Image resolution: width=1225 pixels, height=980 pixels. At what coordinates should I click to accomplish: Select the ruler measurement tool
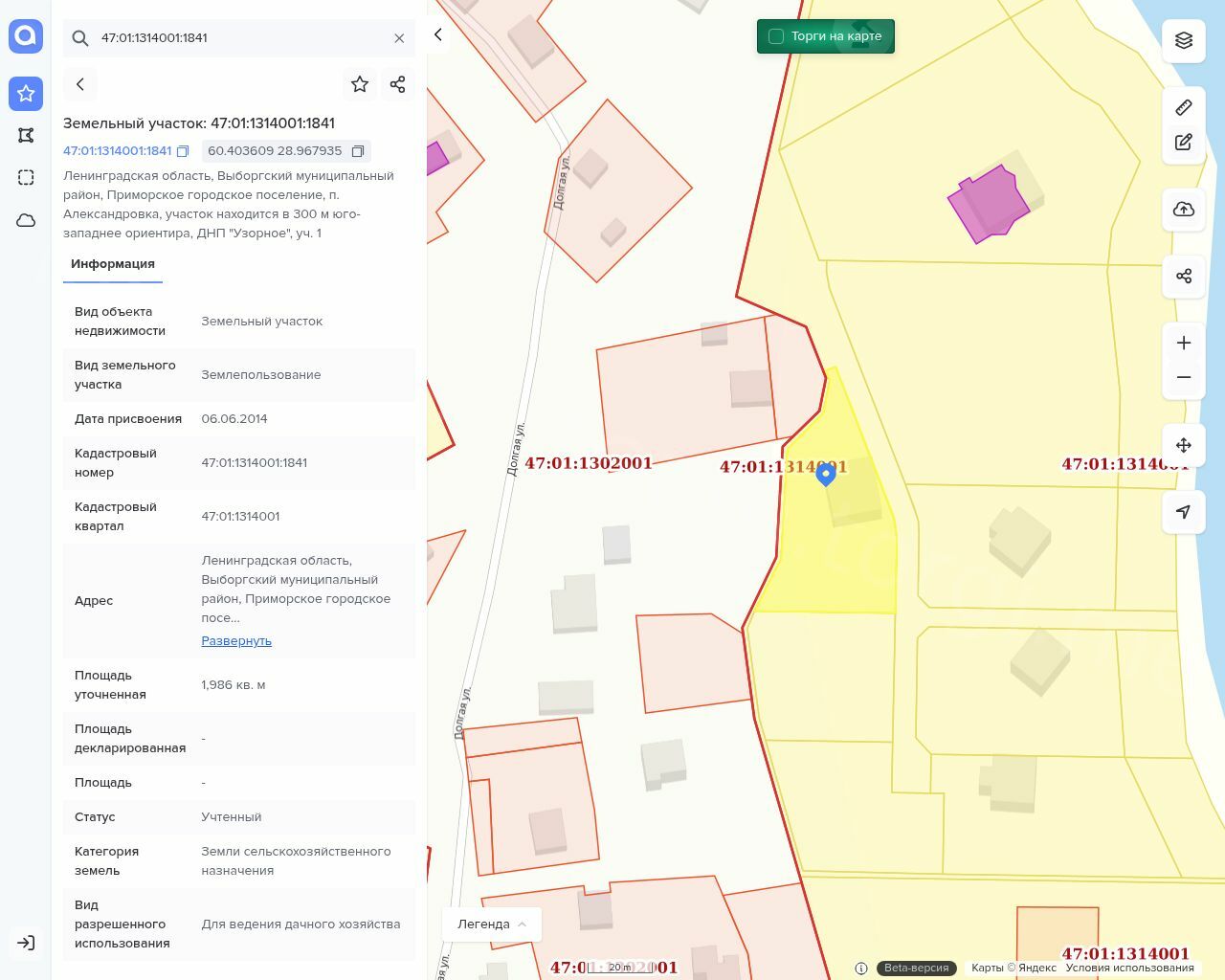[1184, 108]
